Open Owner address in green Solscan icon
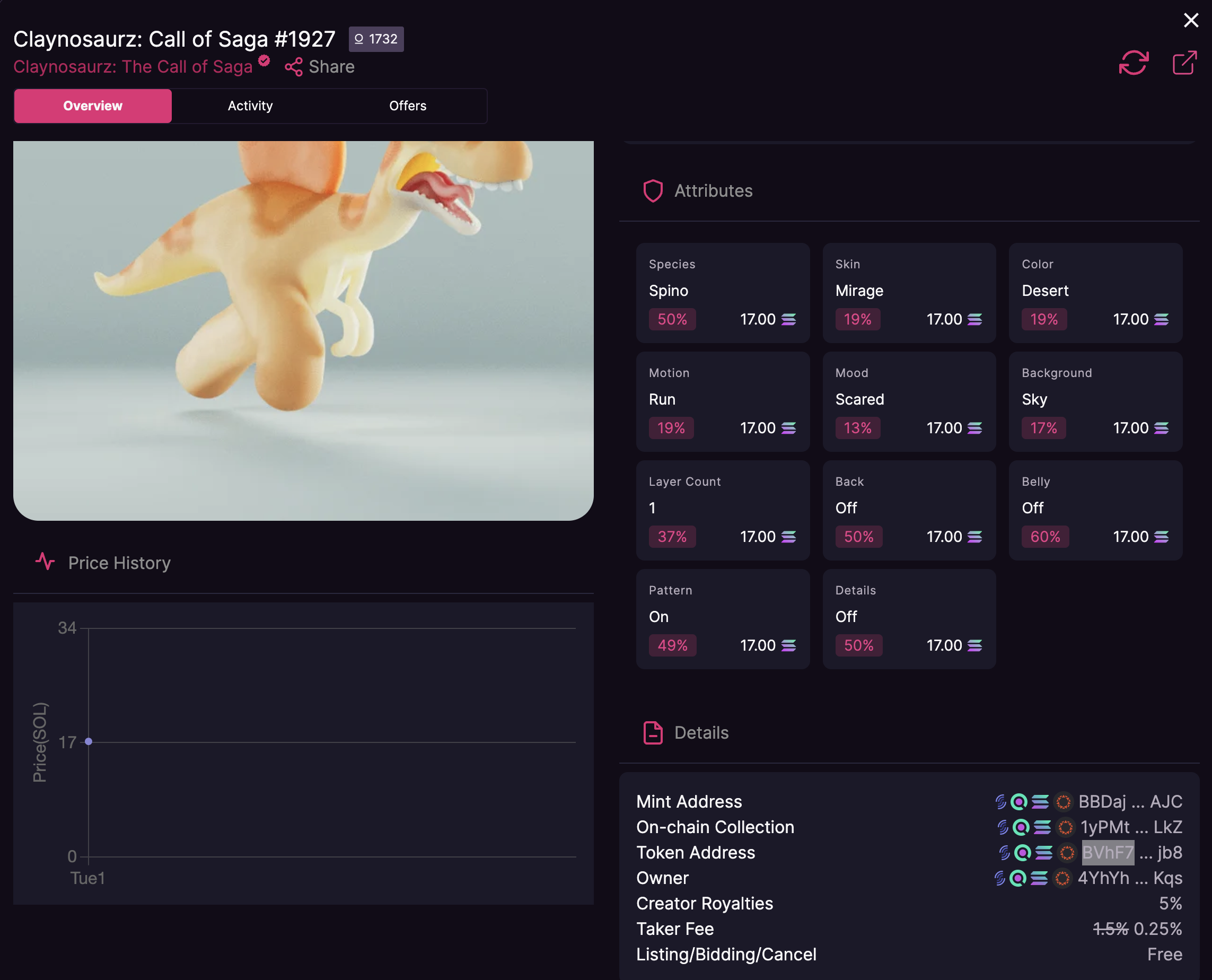This screenshot has height=980, width=1212. coord(1017,878)
